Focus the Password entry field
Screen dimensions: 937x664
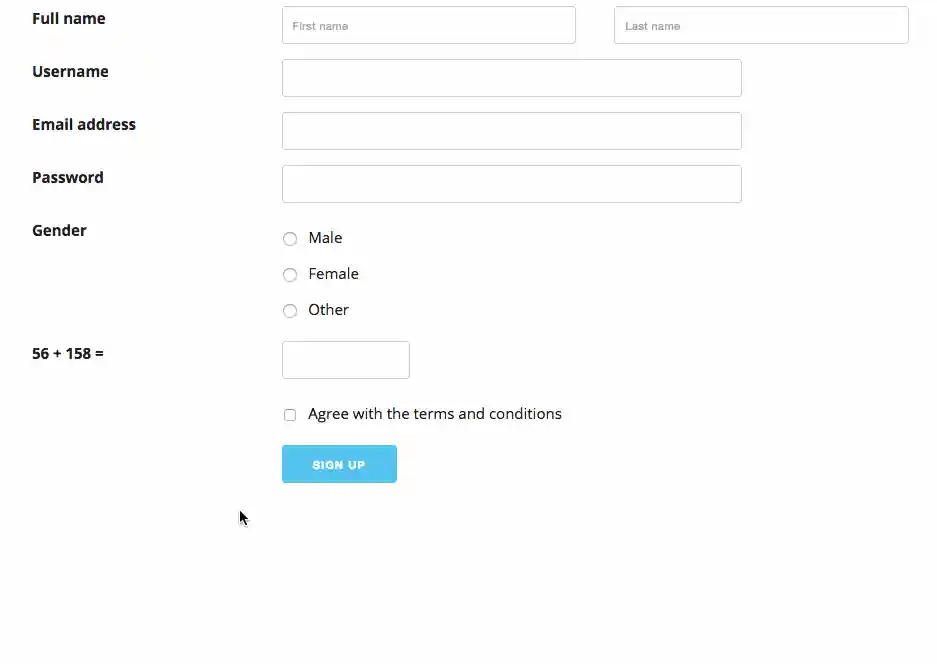coord(511,184)
